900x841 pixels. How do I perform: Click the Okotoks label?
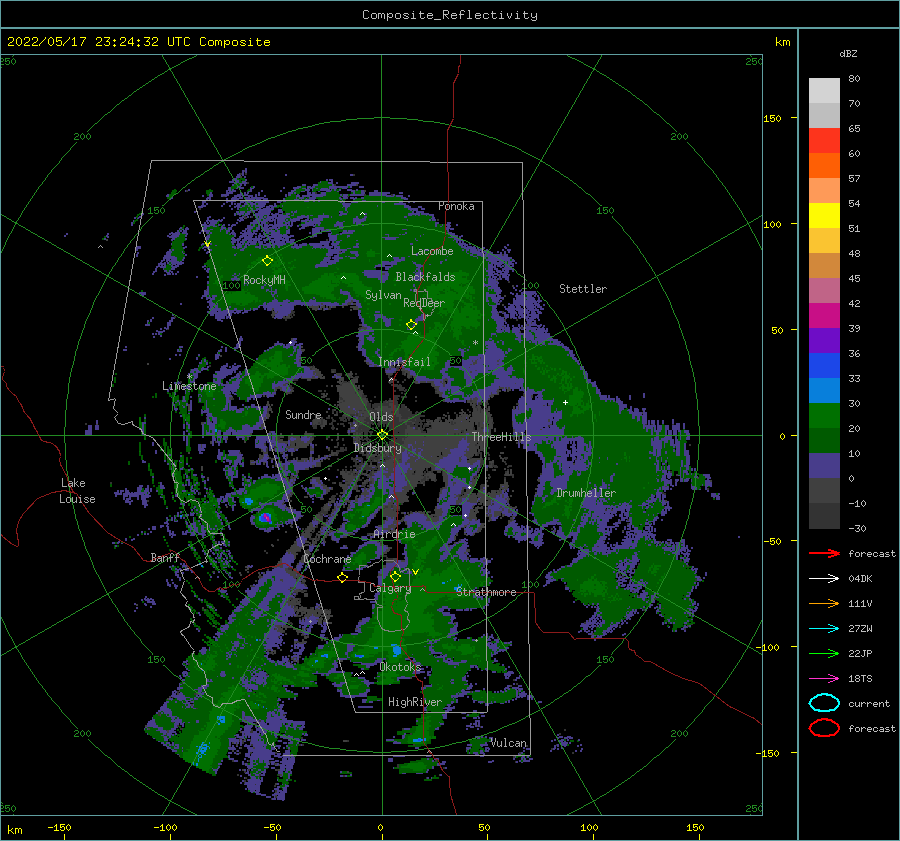399,666
